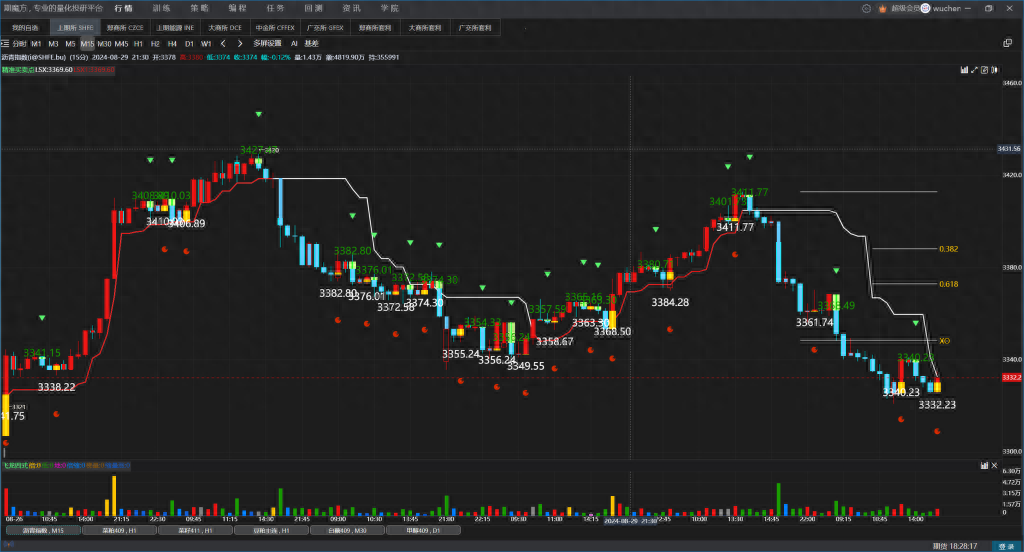Select H4 timeframe
This screenshot has width=1024, height=552.
click(x=172, y=44)
